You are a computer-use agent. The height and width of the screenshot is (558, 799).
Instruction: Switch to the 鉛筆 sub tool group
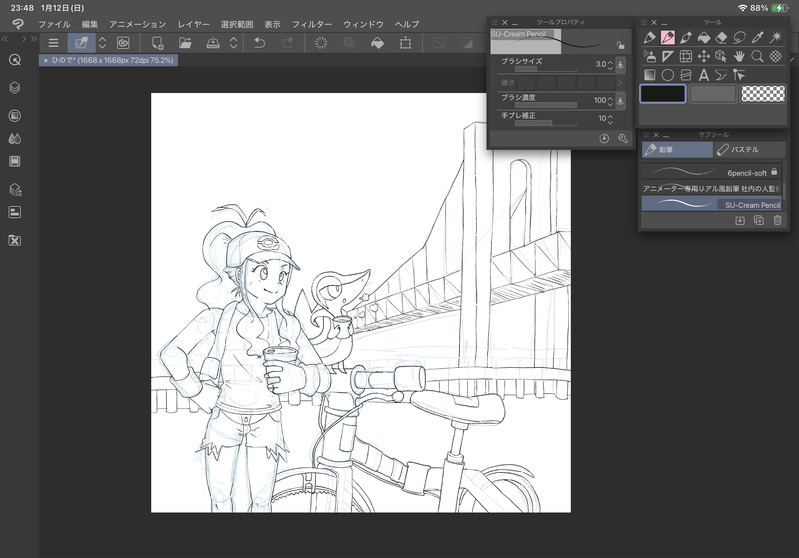pos(677,150)
